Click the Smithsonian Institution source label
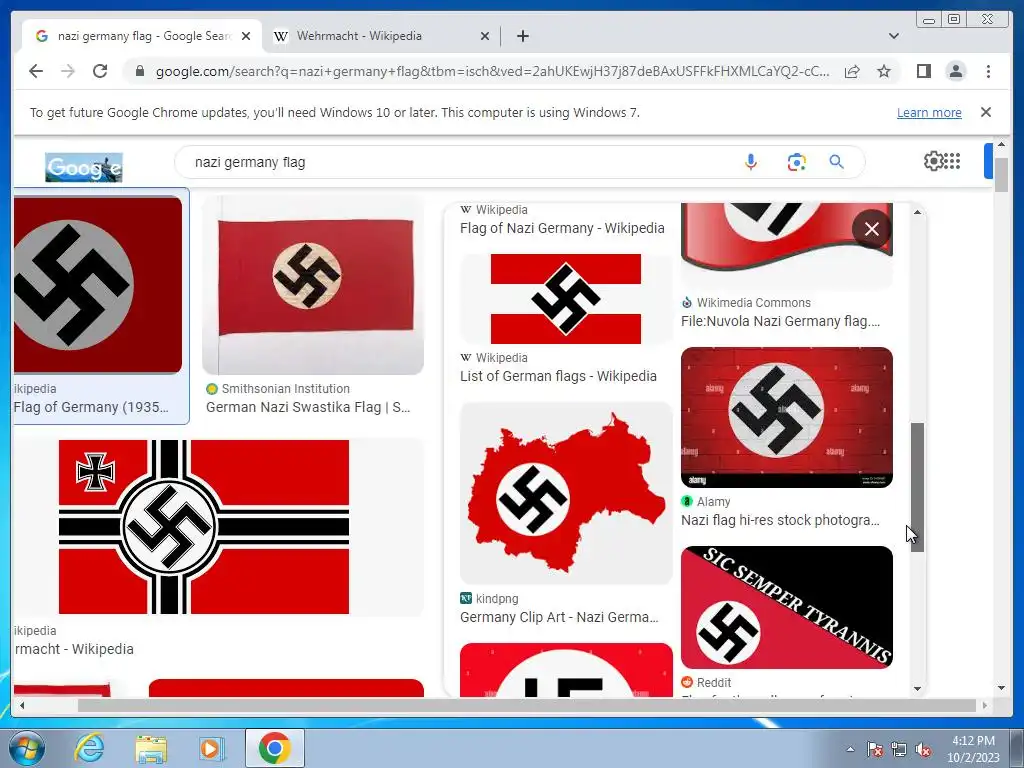 pyautogui.click(x=285, y=389)
